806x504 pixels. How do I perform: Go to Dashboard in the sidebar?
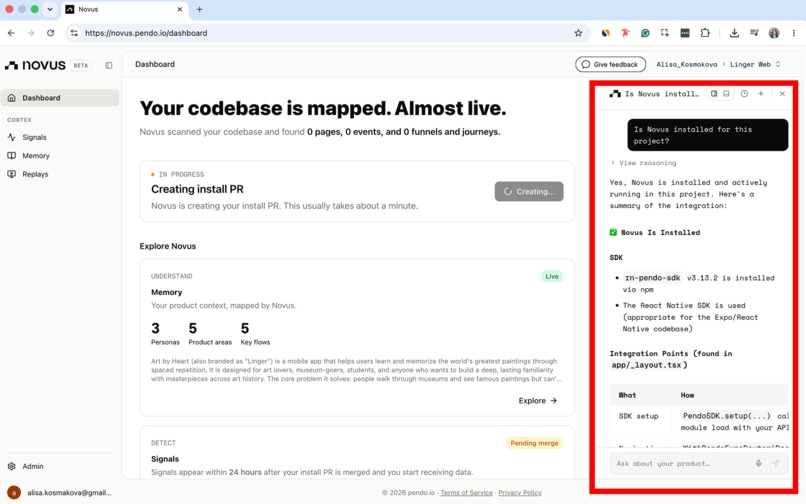click(60, 98)
